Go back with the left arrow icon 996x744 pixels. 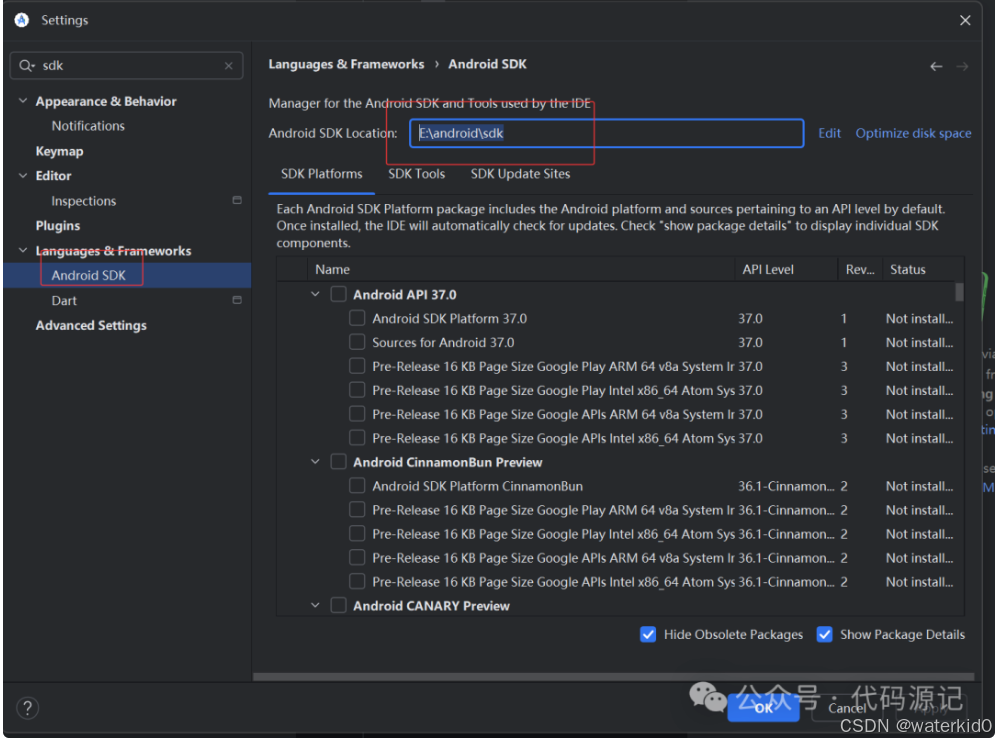point(936,67)
